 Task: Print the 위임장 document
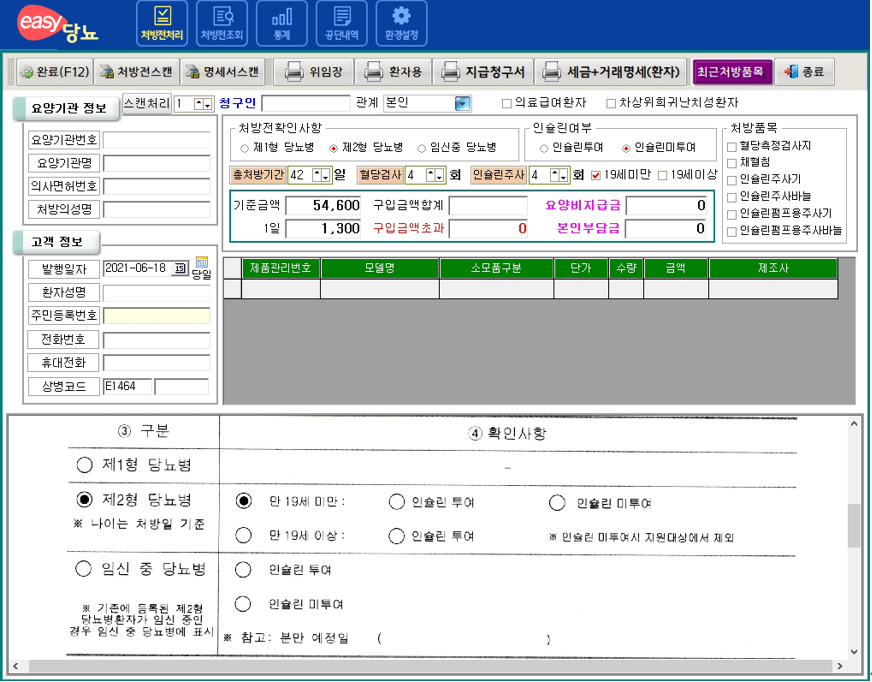[314, 72]
